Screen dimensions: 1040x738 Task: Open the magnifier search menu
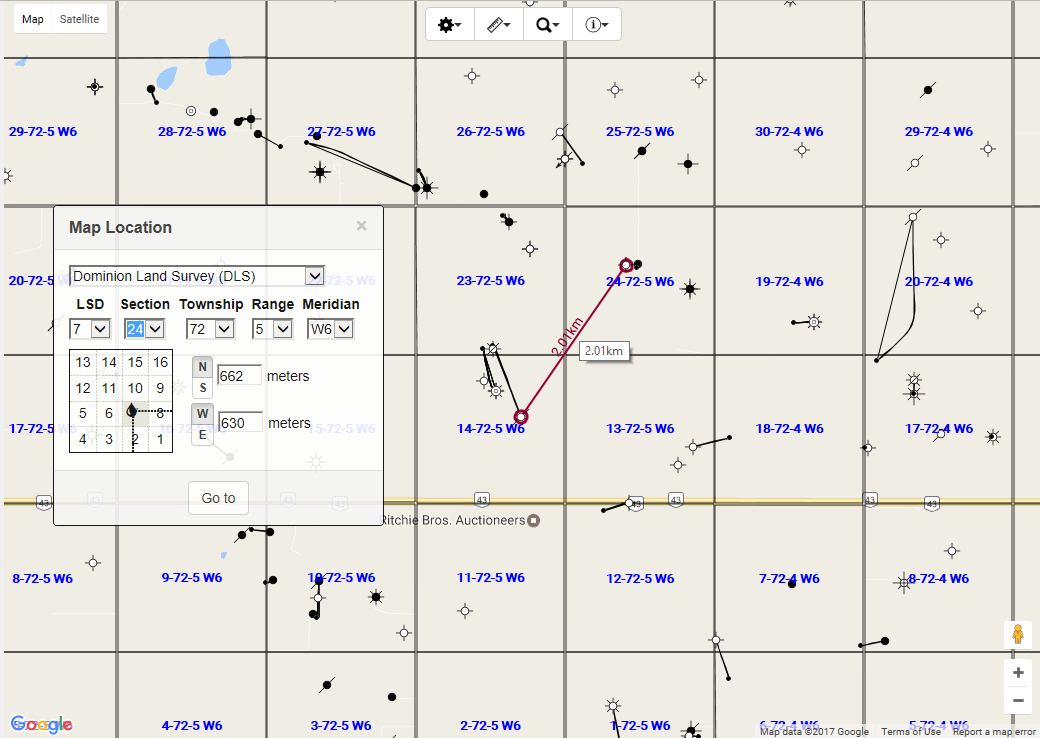click(548, 25)
